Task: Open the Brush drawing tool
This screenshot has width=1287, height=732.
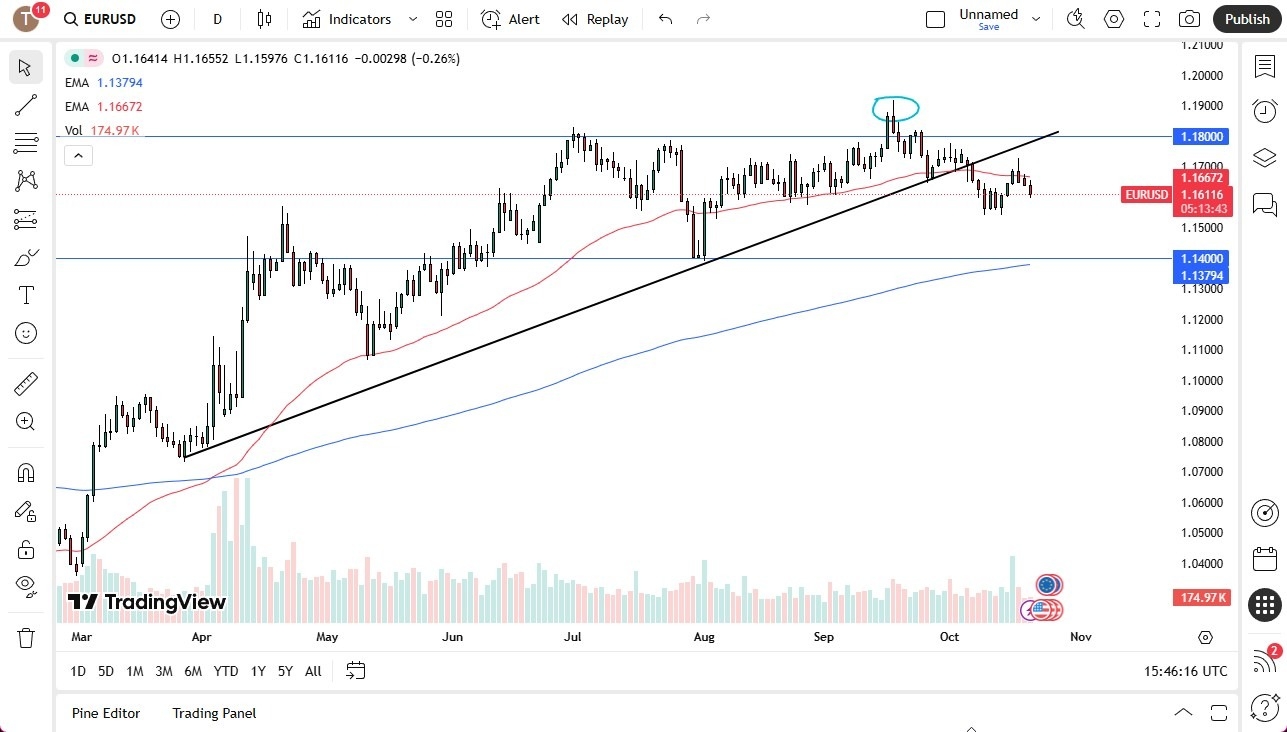Action: pos(25,256)
